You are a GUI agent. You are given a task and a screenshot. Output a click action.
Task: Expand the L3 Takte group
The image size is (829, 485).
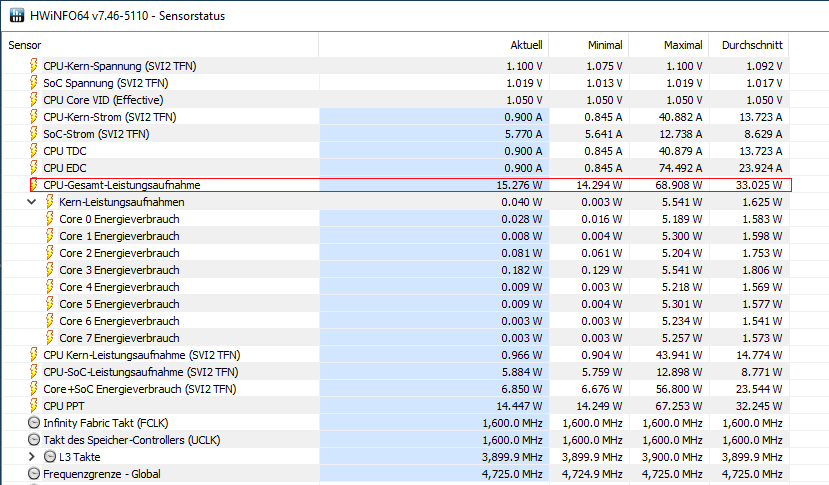click(32, 456)
